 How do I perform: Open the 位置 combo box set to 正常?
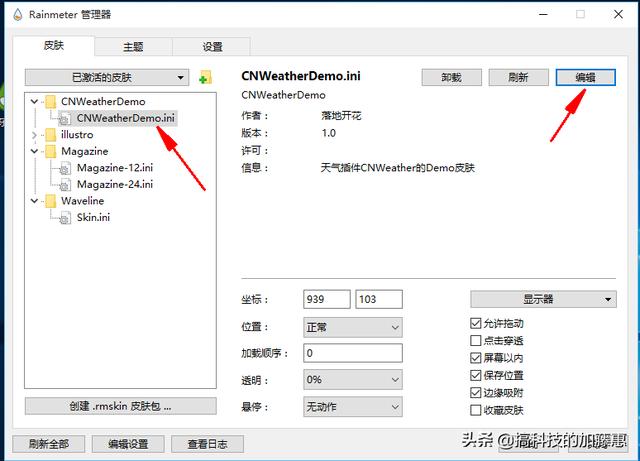click(353, 327)
